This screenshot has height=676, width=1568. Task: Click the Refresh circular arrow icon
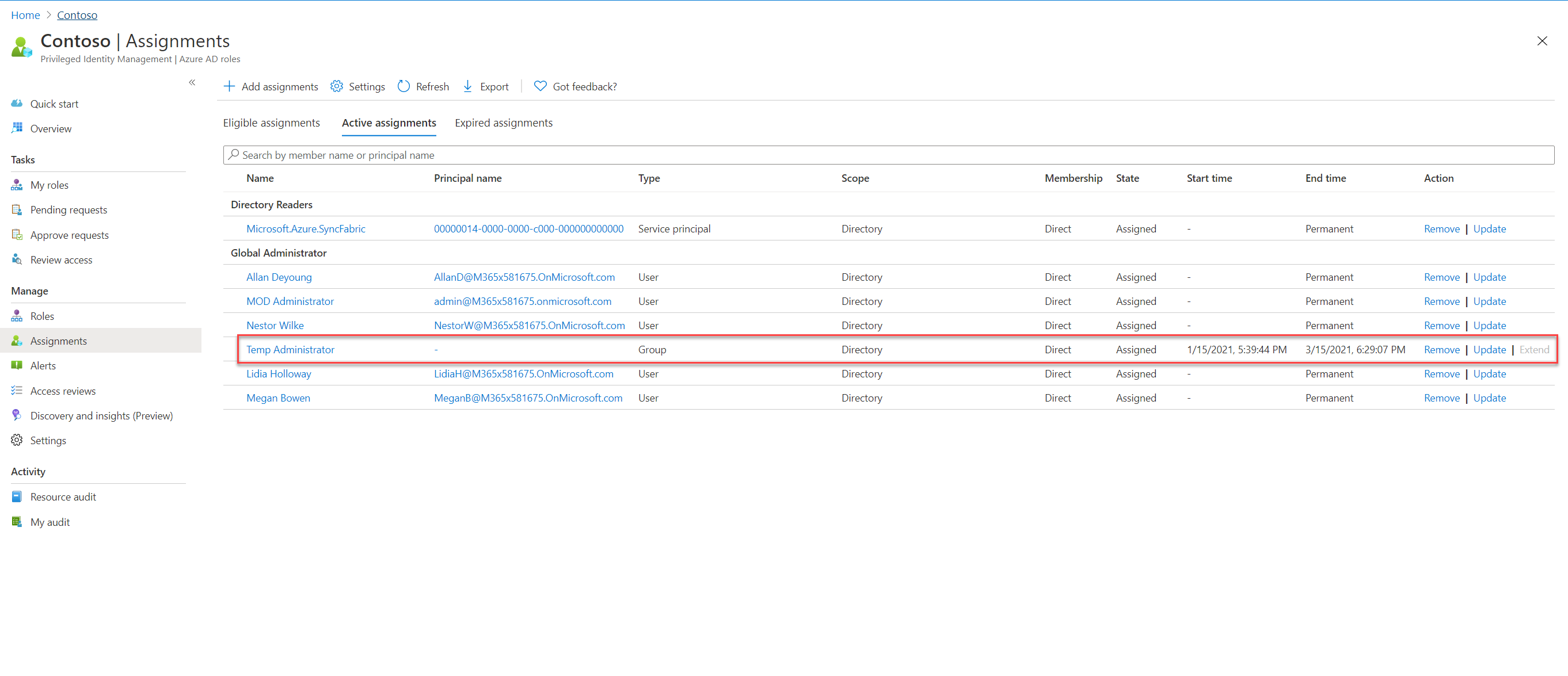pos(404,86)
